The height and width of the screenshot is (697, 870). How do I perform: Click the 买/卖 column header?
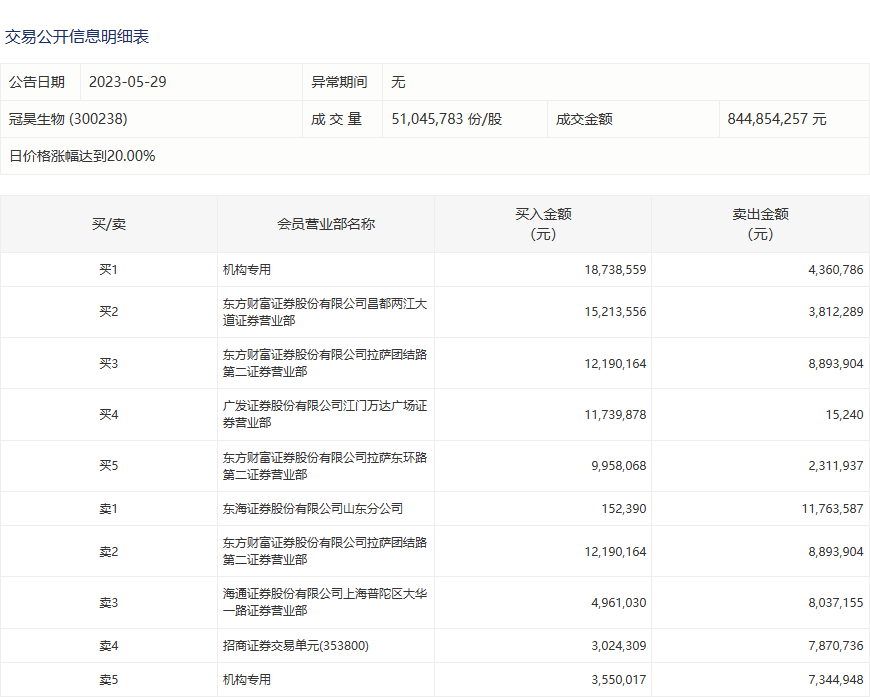click(108, 224)
